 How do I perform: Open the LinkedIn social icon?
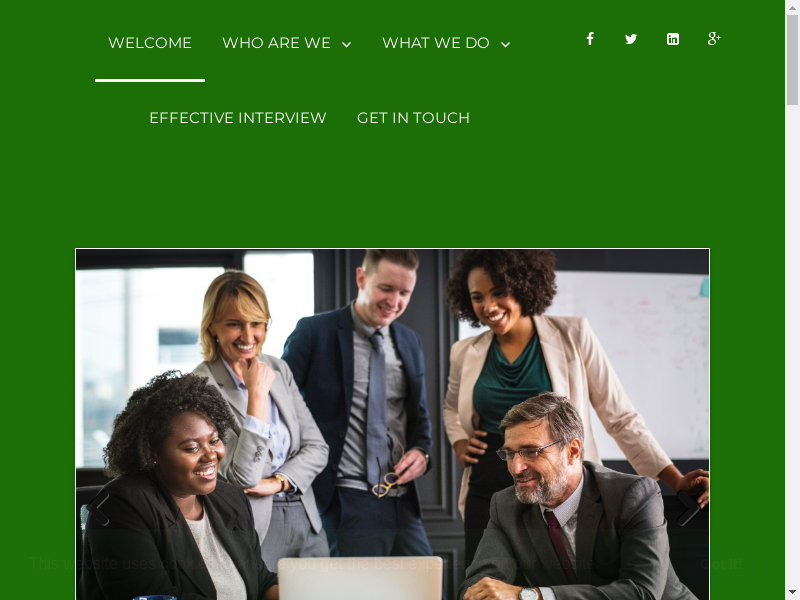click(x=673, y=39)
